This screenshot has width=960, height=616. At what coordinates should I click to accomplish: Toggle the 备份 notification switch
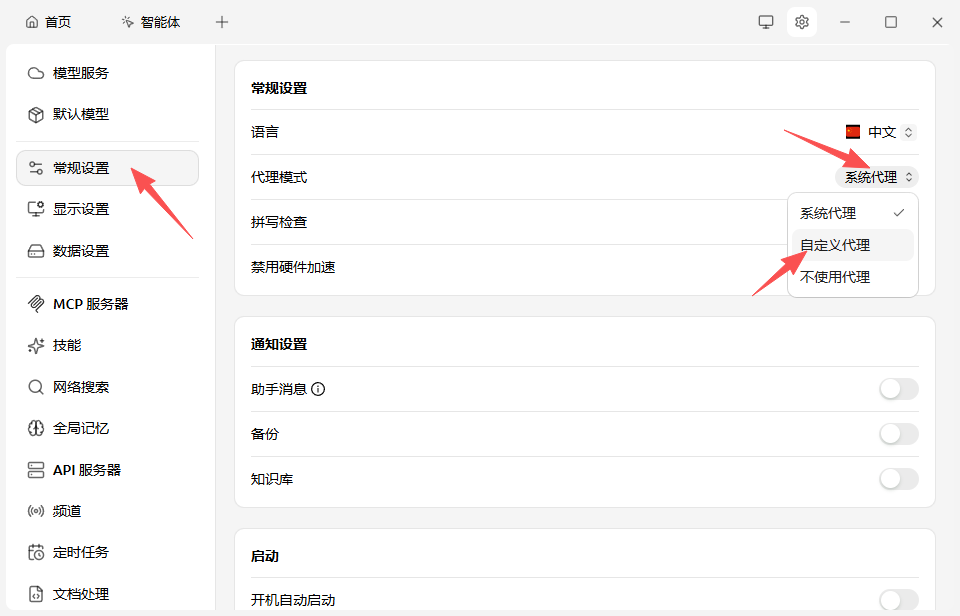pyautogui.click(x=899, y=434)
